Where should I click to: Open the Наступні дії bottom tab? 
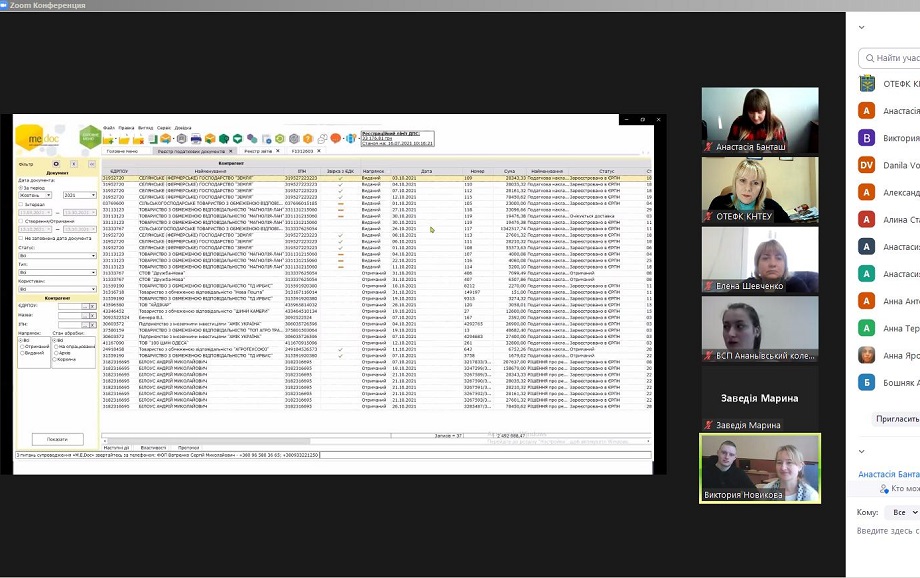(116, 448)
